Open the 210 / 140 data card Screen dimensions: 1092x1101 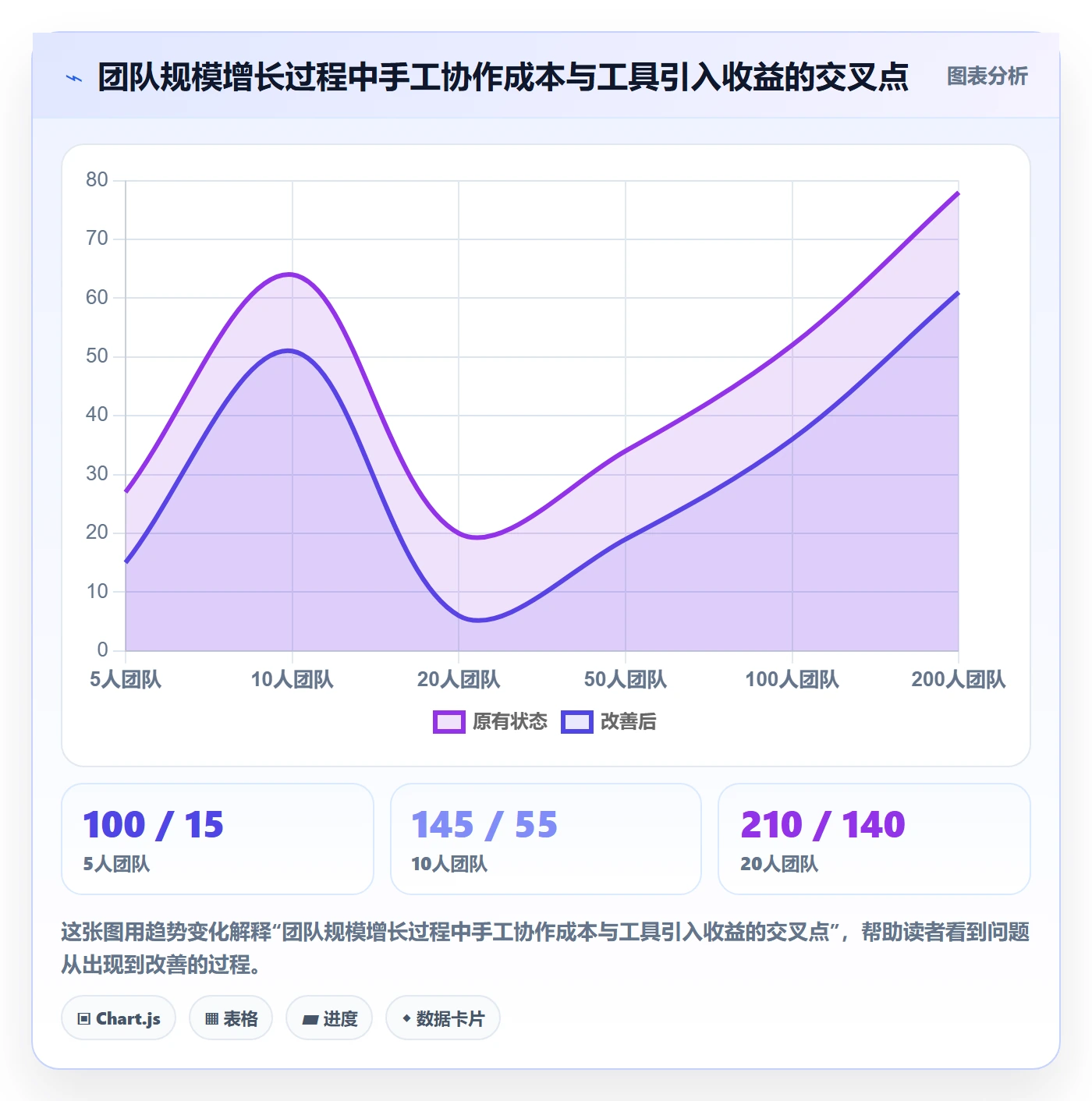874,839
